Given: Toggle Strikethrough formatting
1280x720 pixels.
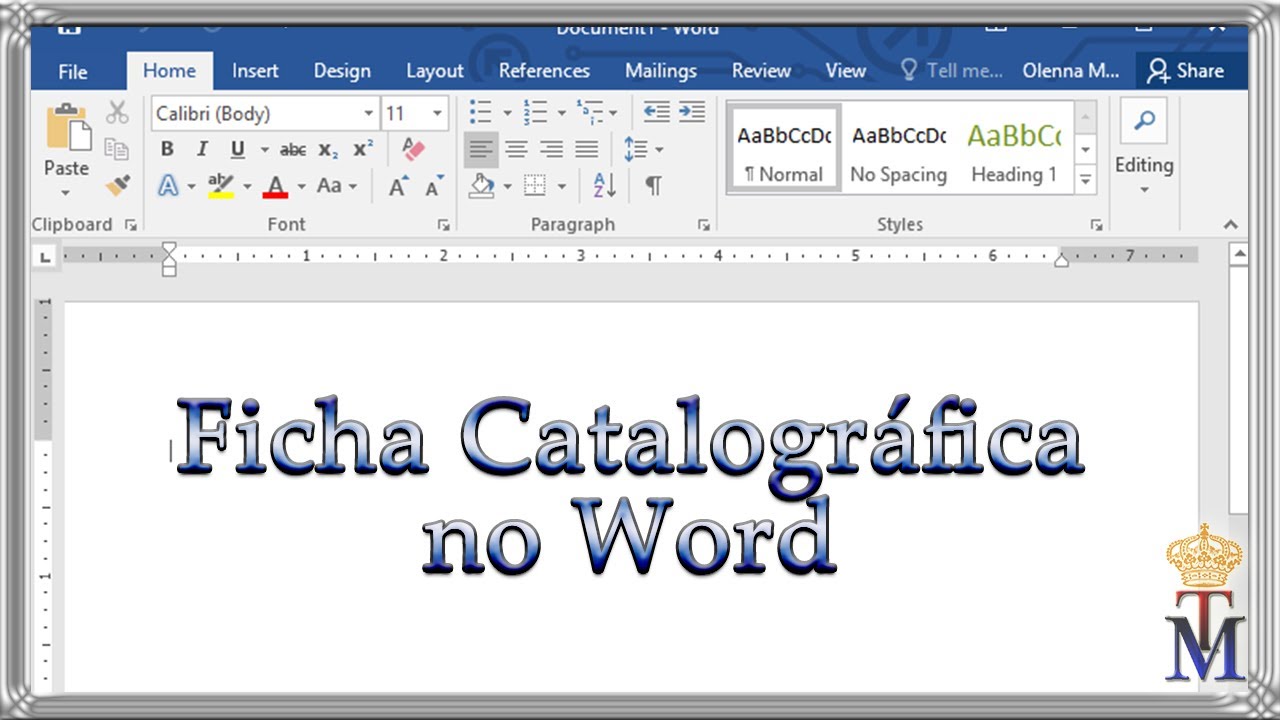Looking at the screenshot, I should point(293,150).
